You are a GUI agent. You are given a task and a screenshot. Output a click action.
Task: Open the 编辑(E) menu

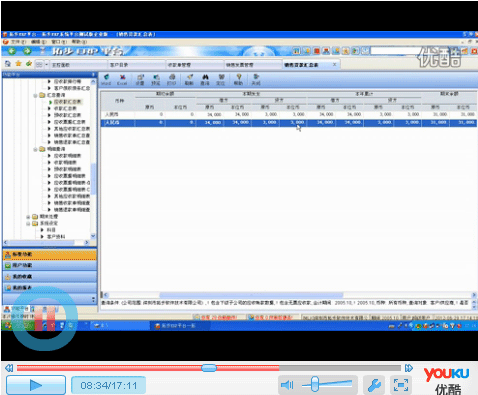[x=40, y=42]
